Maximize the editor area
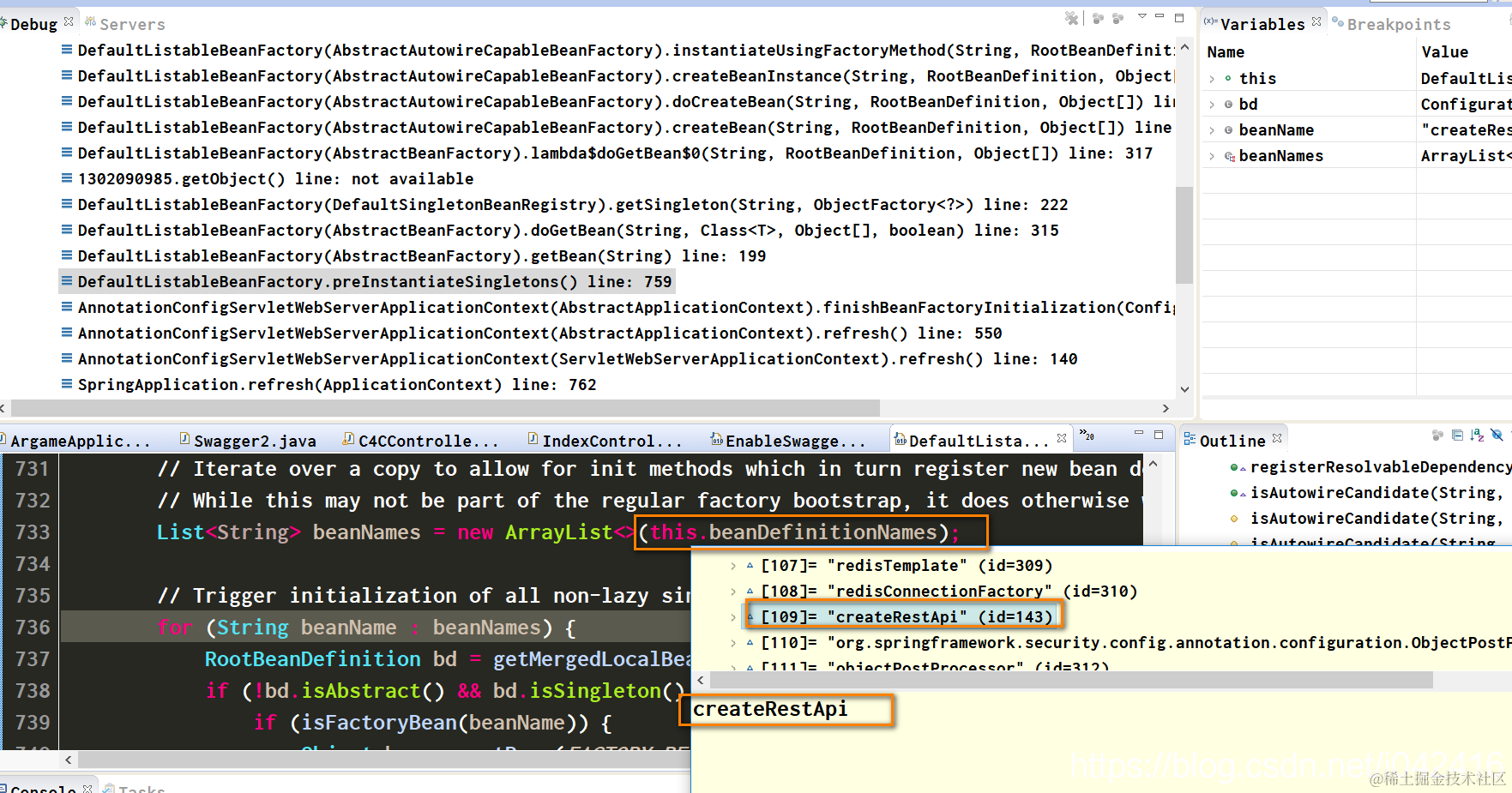 (x=1159, y=435)
